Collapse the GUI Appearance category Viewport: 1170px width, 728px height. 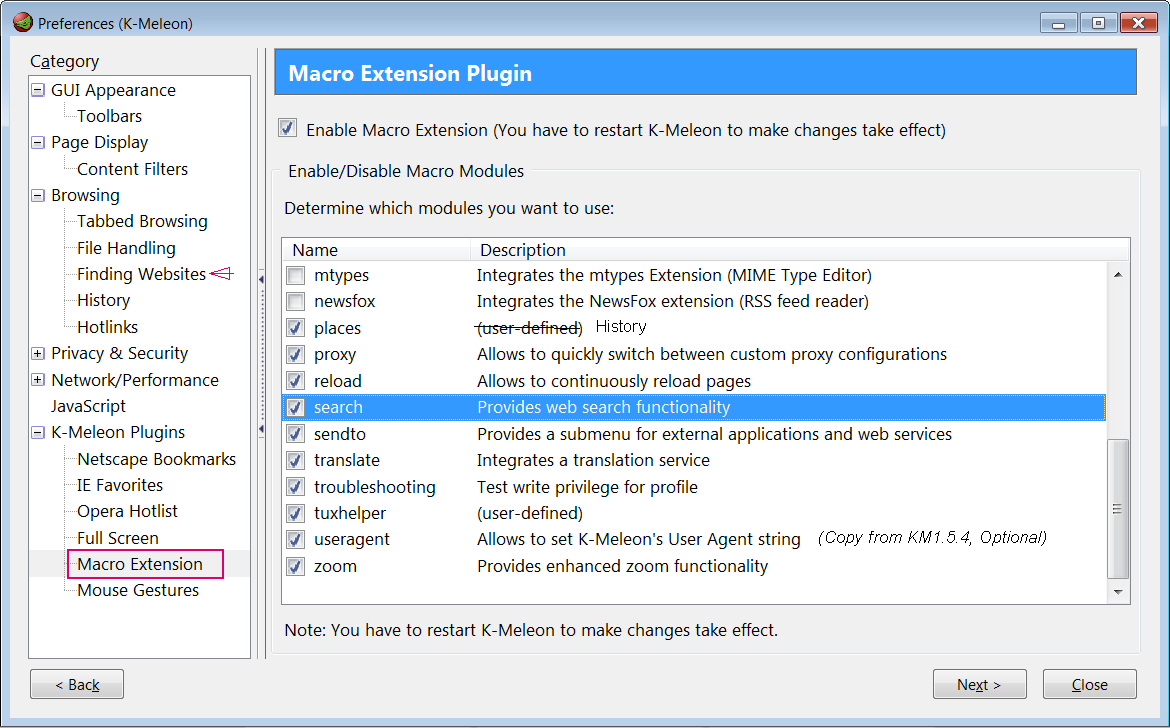pos(38,90)
